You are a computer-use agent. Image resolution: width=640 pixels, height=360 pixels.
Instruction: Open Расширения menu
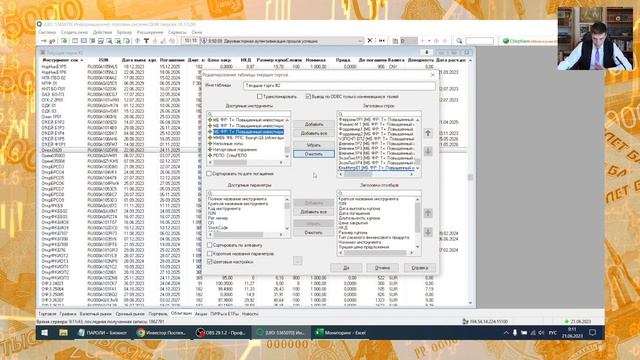pos(150,32)
